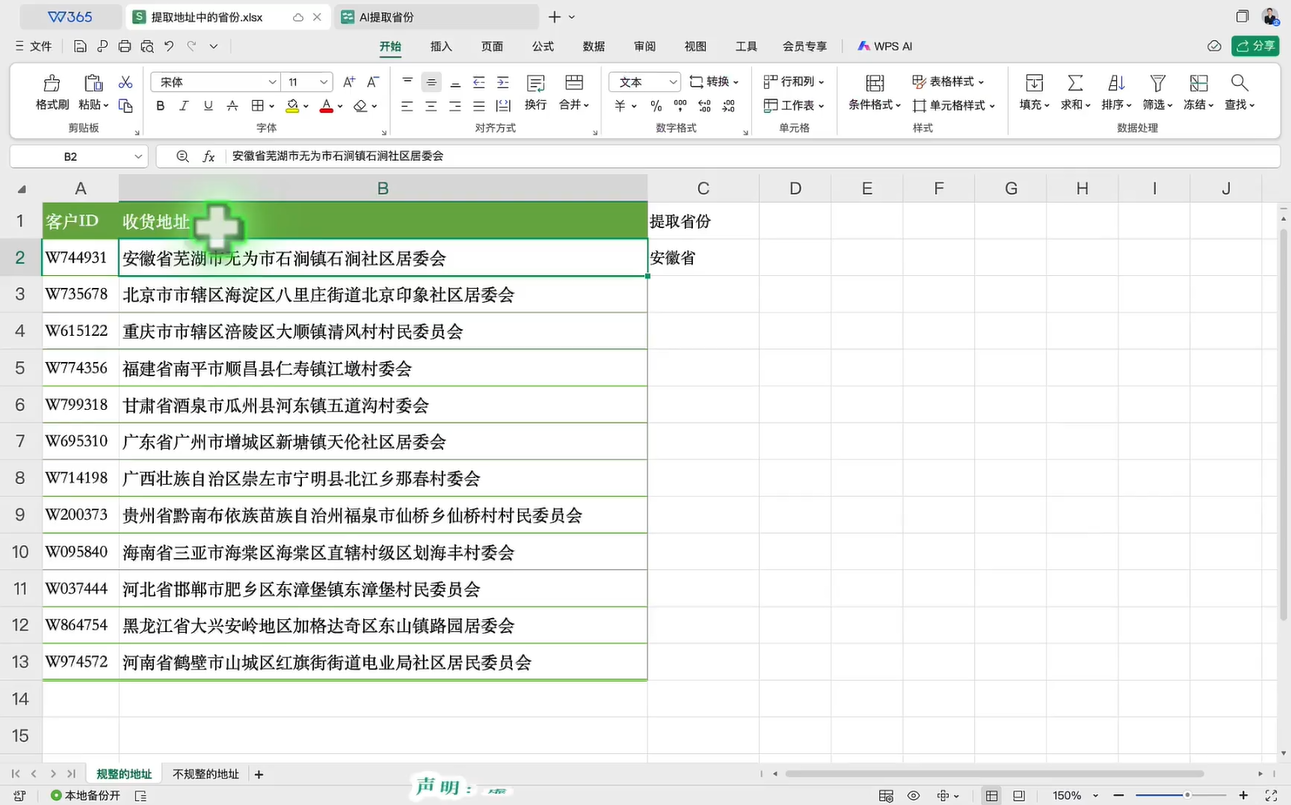
Task: Click the Filter (筛选) funnel icon
Action: tap(1157, 83)
